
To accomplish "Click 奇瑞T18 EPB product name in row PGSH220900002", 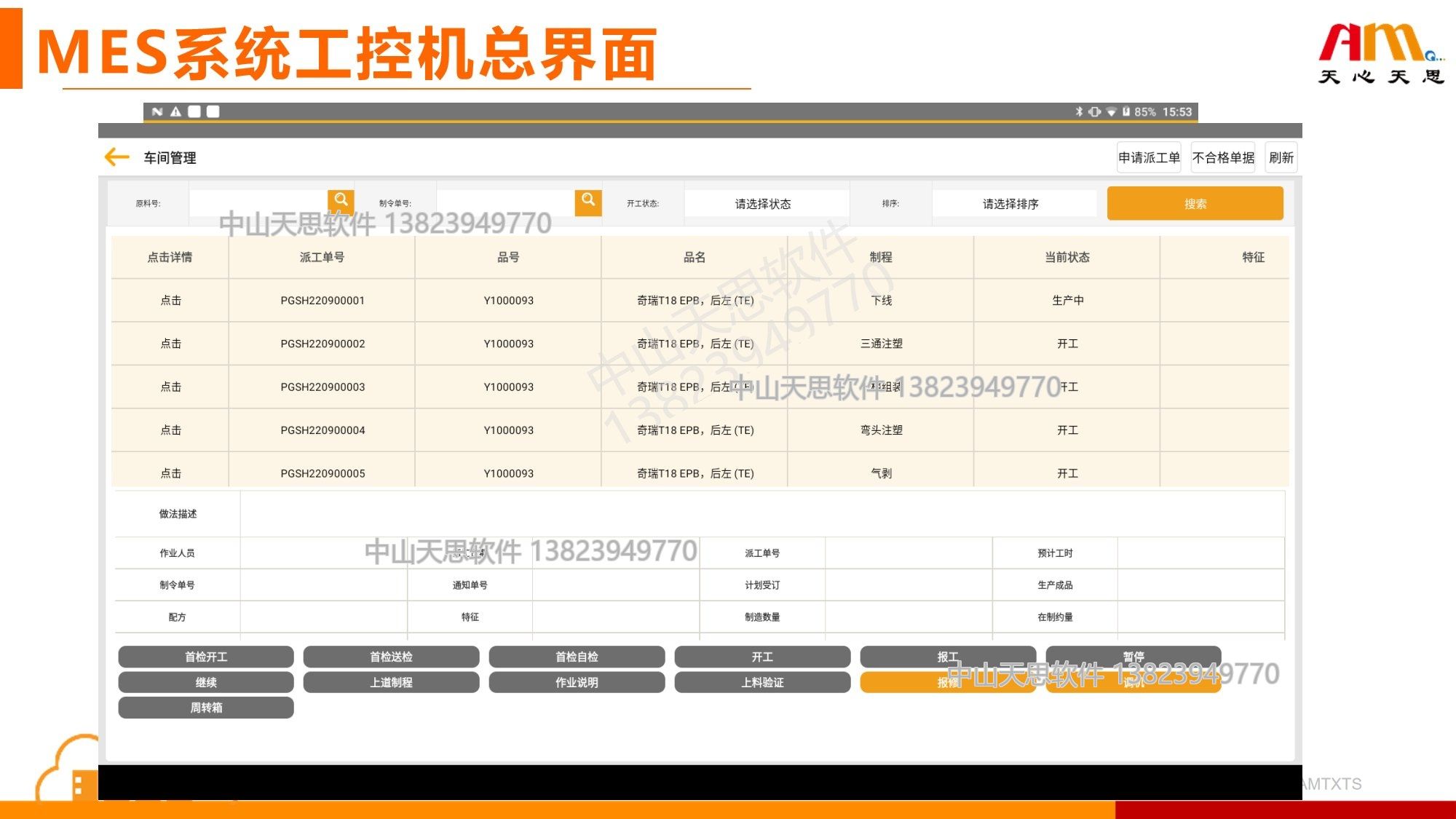I will click(695, 343).
